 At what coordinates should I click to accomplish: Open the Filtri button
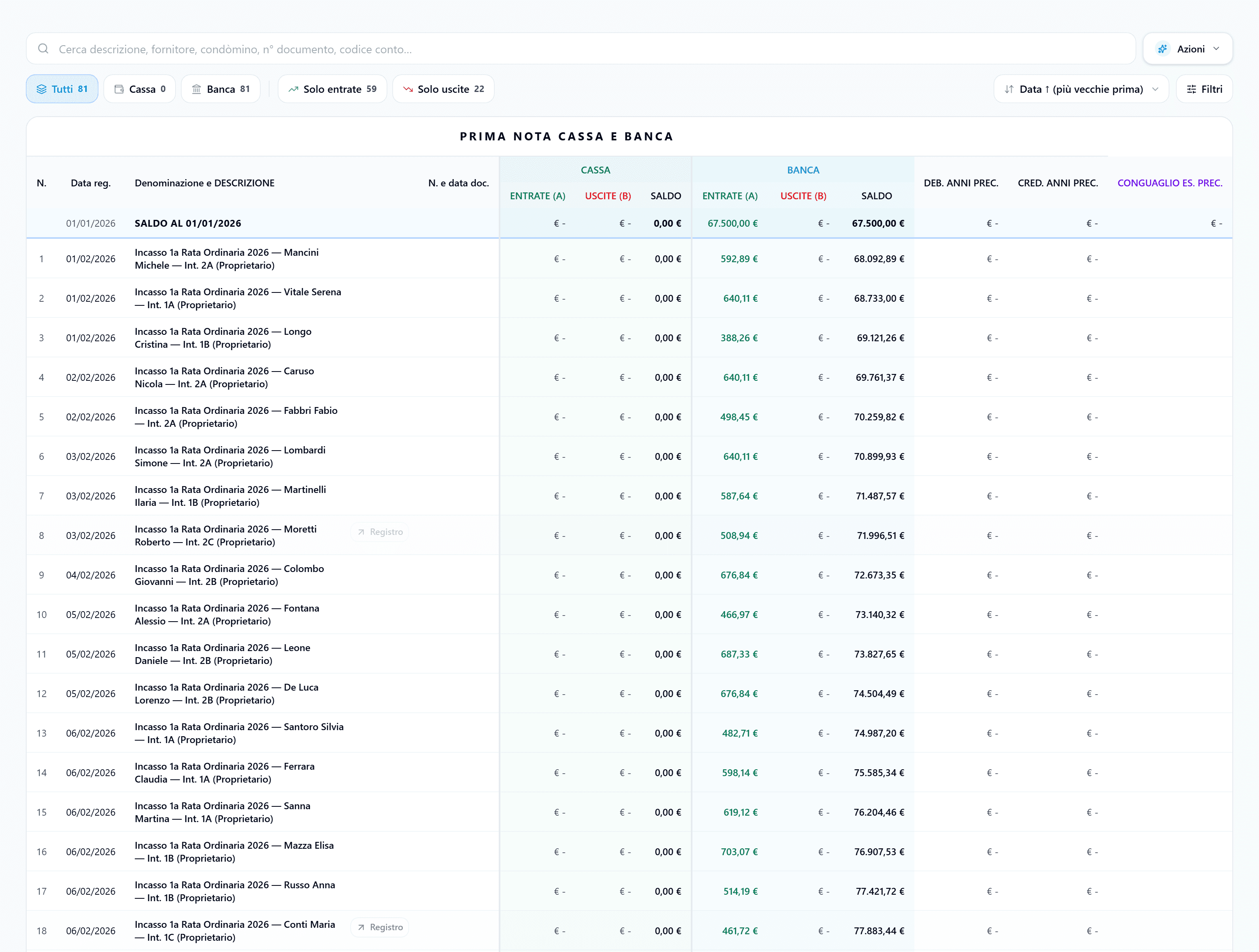1205,89
